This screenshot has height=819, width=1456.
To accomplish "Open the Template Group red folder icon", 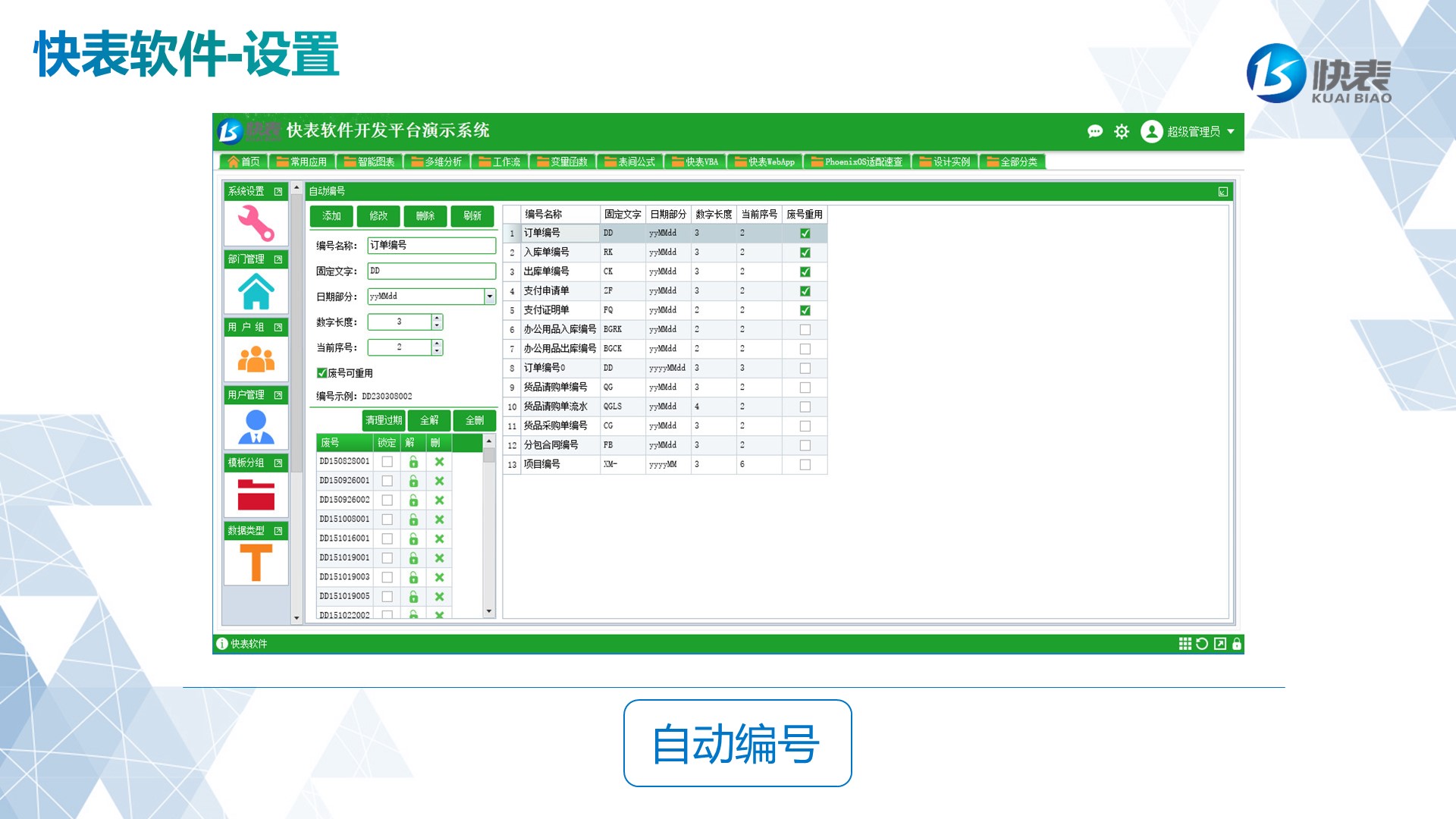I will 256,495.
